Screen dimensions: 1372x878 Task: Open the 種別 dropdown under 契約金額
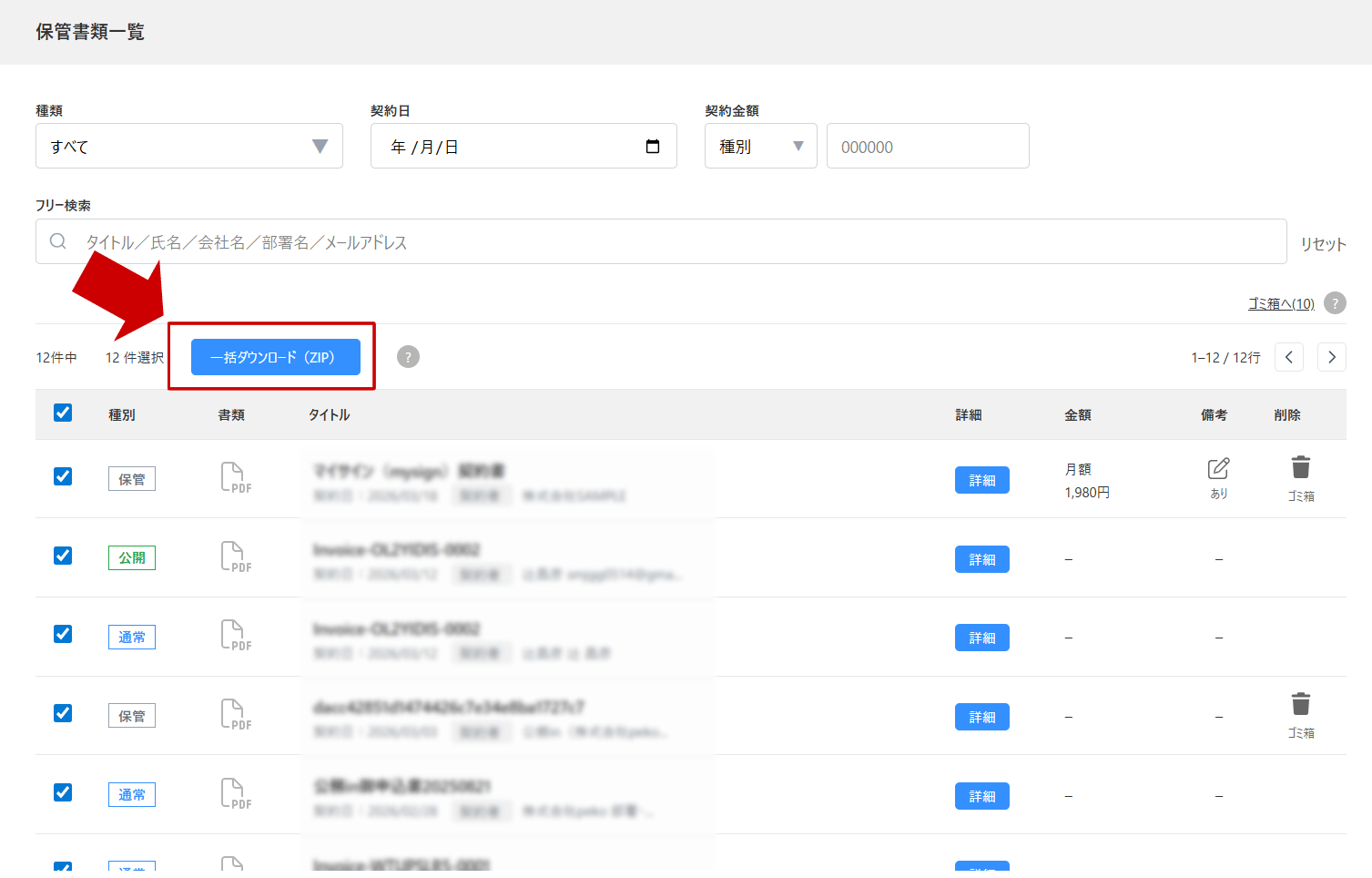tap(760, 146)
